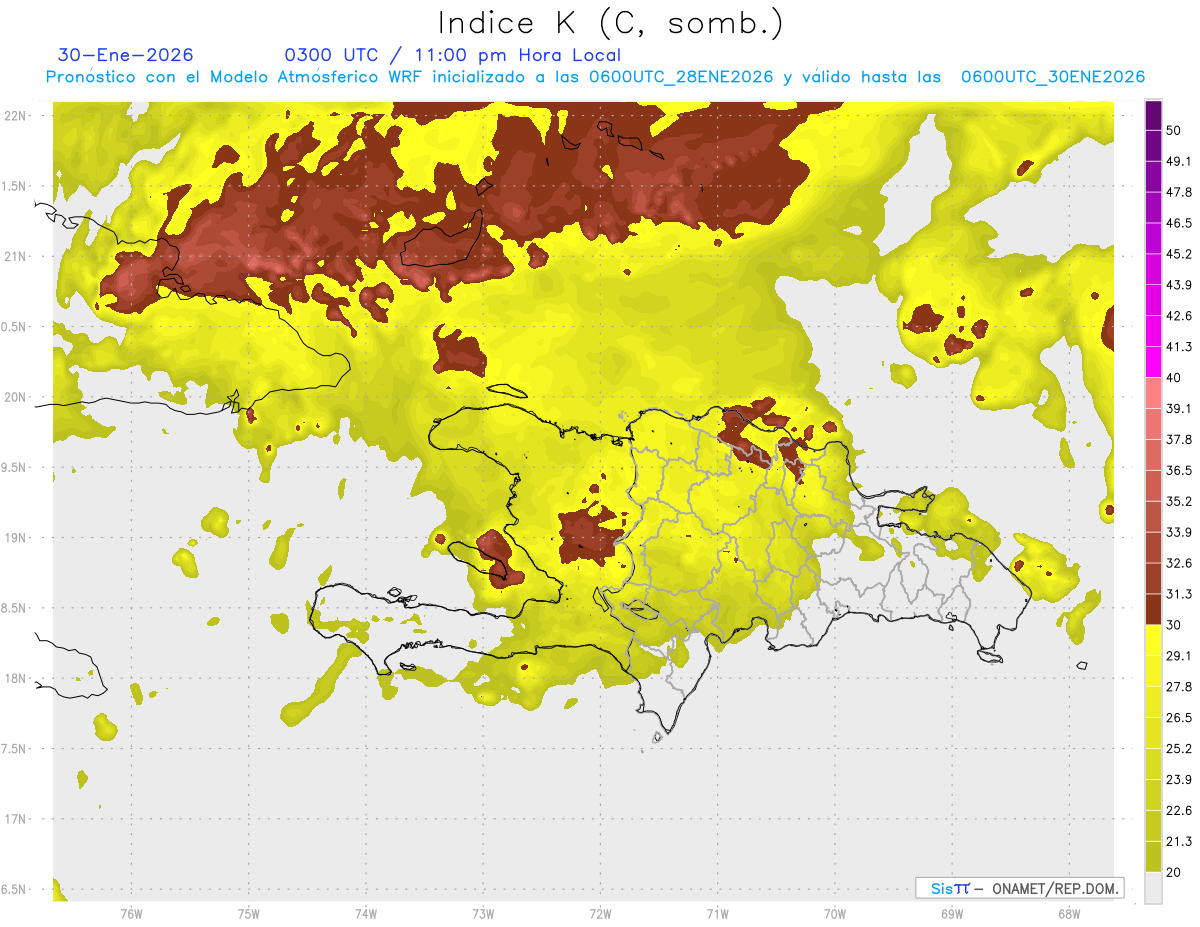
Task: Click the color bar label "50"
Action: pyautogui.click(x=1174, y=130)
